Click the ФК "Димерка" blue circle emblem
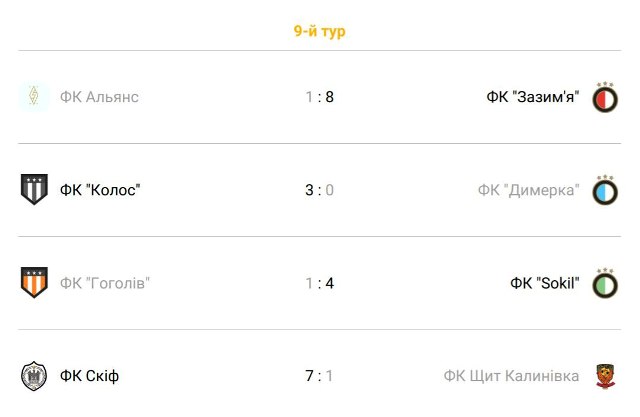Image resolution: width=640 pixels, height=417 pixels. (x=605, y=190)
